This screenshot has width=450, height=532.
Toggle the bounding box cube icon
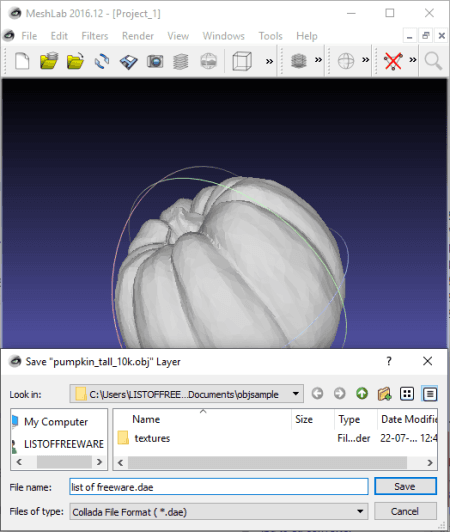(242, 61)
